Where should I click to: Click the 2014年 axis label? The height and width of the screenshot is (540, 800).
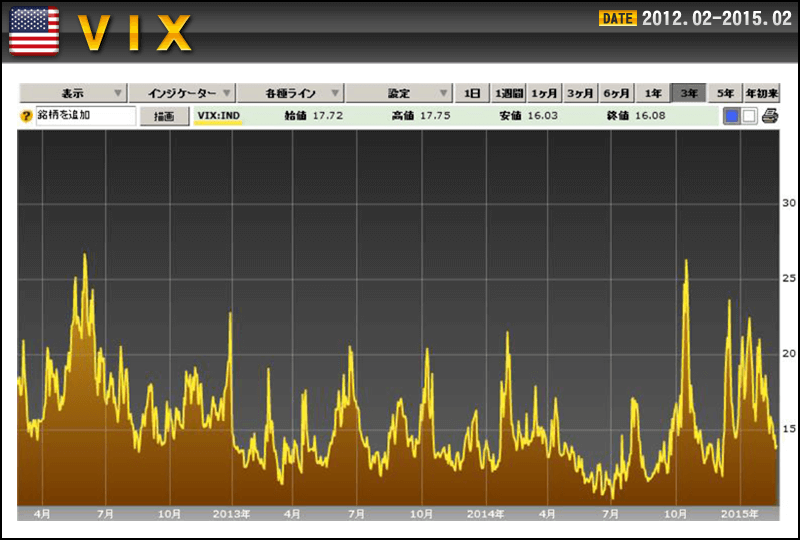[x=485, y=514]
